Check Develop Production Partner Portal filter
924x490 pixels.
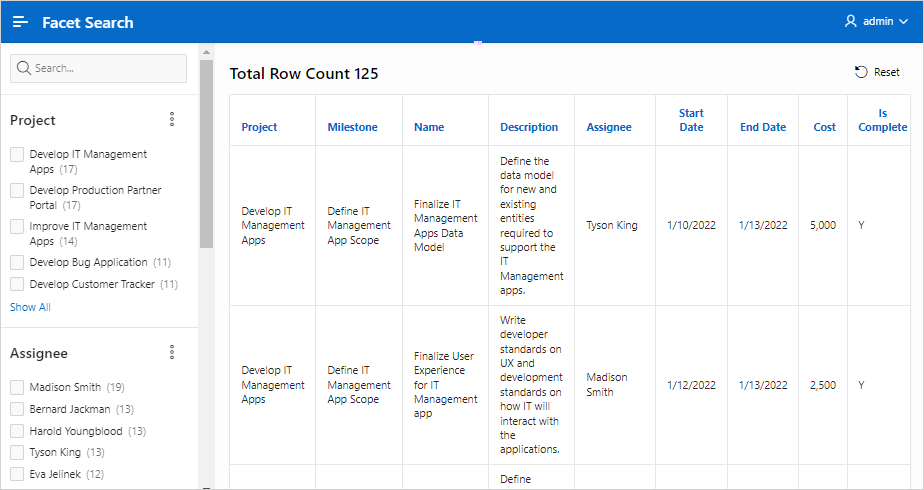(x=17, y=190)
